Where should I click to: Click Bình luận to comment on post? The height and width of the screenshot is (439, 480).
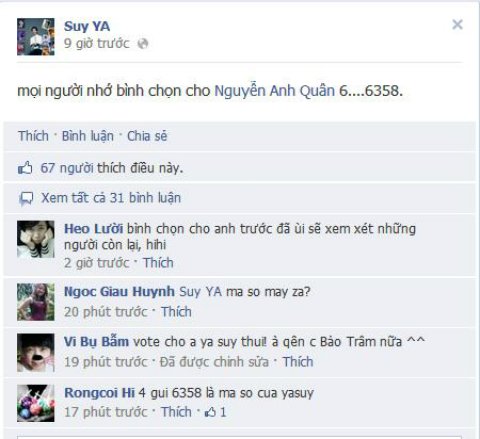88,136
